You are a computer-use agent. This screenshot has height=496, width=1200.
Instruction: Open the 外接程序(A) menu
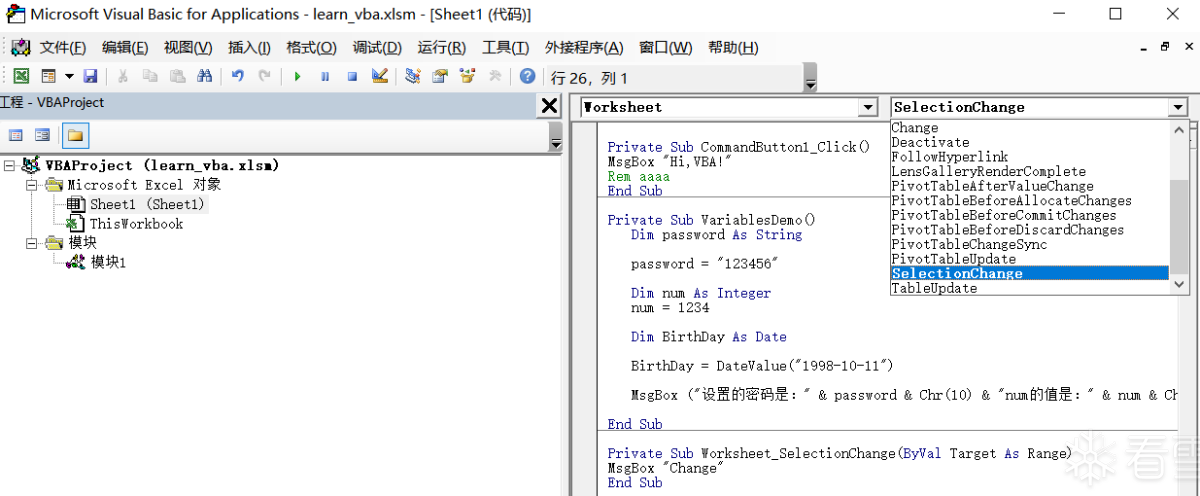(x=584, y=48)
